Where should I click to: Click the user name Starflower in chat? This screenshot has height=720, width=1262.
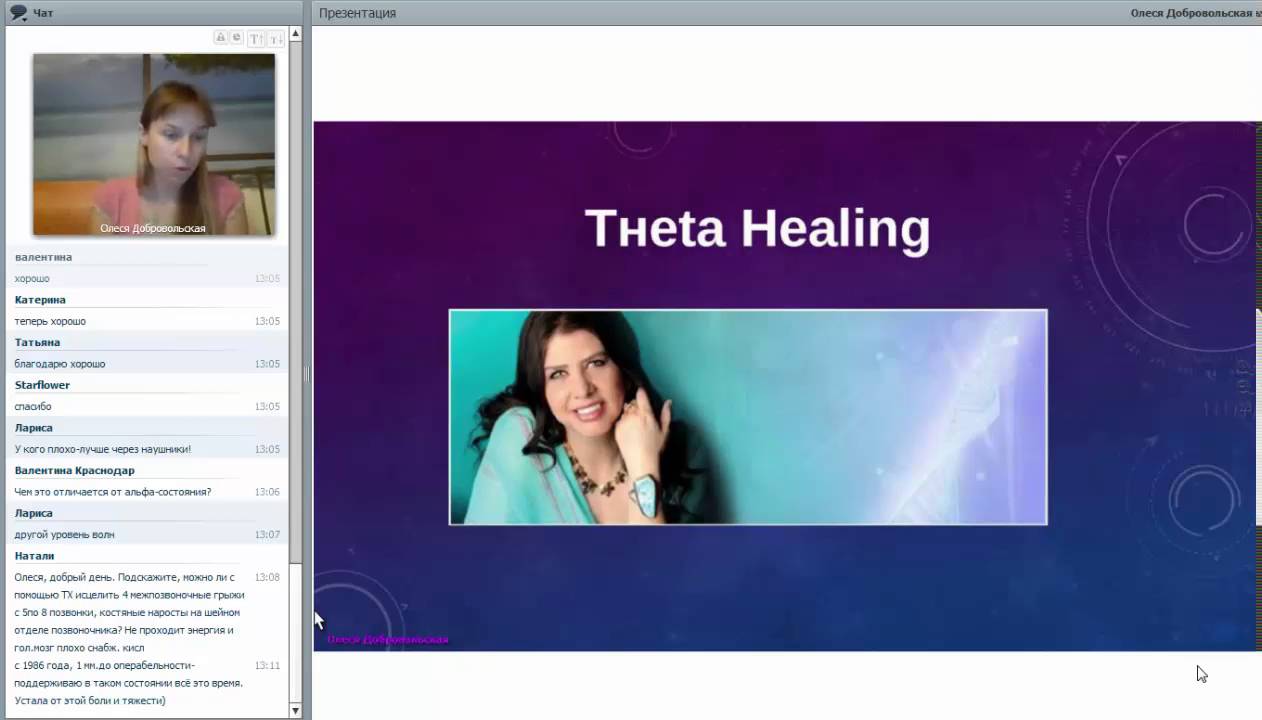[42, 385]
